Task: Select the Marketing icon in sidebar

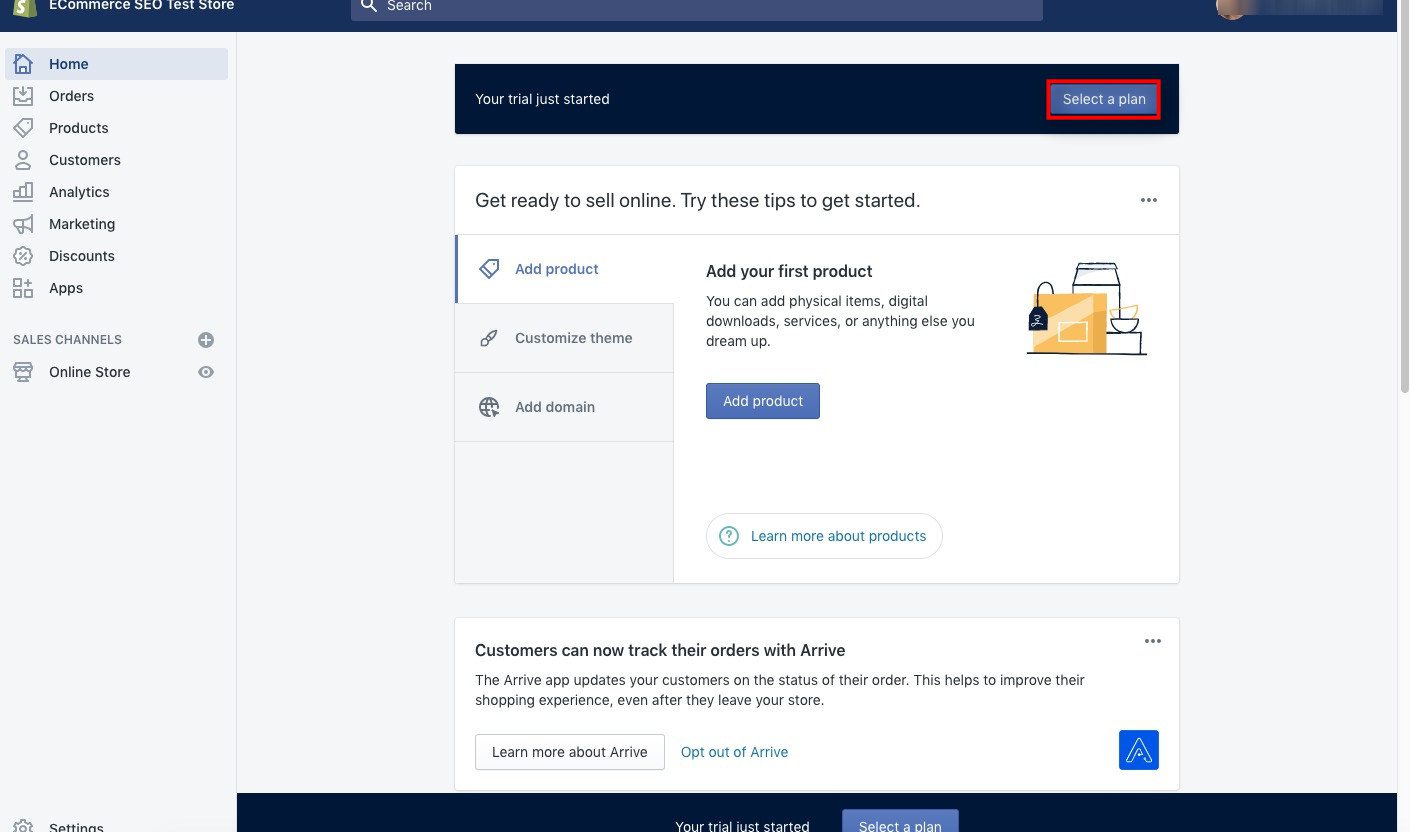Action: click(22, 223)
